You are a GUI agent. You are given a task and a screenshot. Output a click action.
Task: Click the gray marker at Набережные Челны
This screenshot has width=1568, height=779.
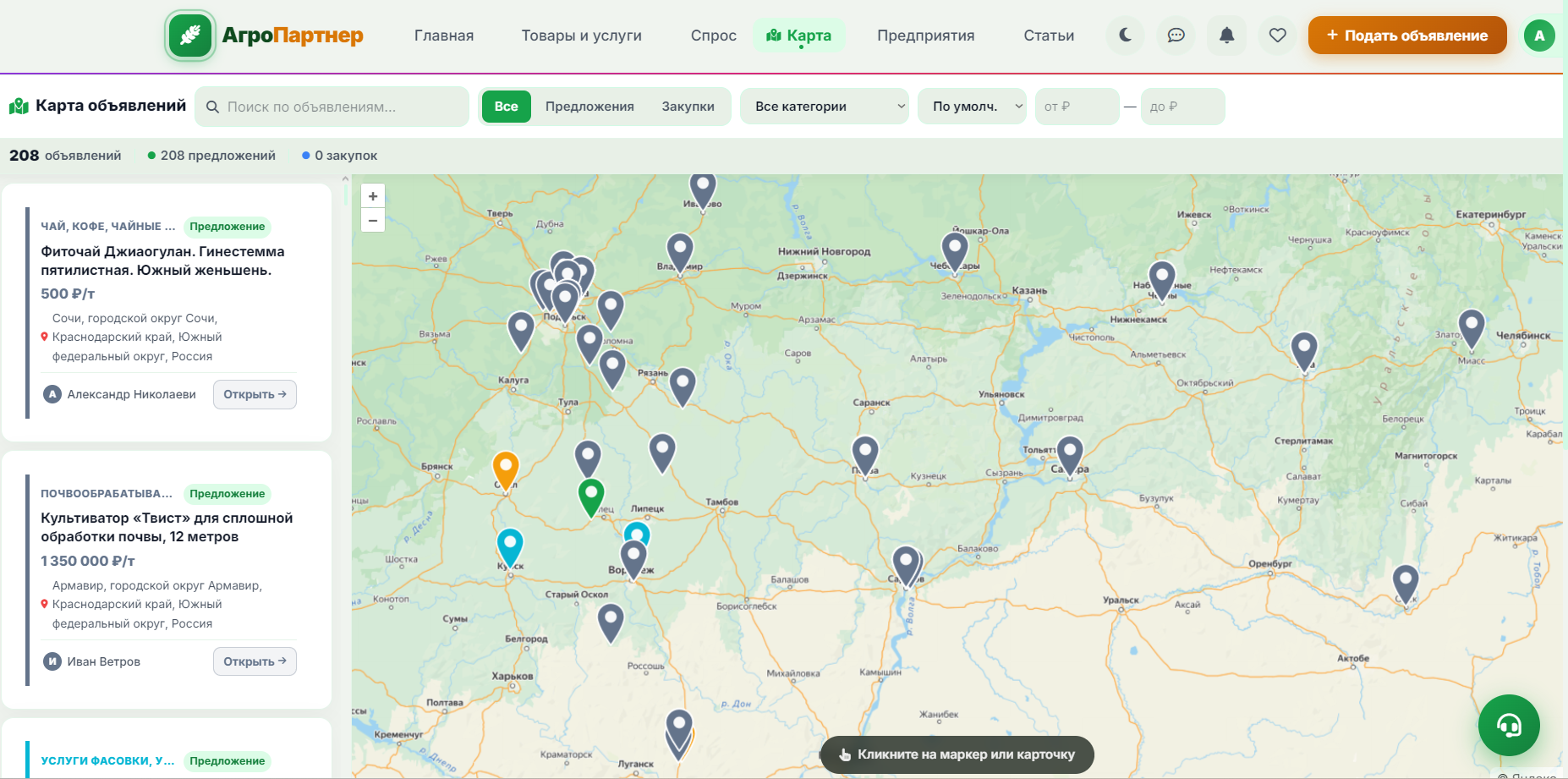click(1162, 280)
